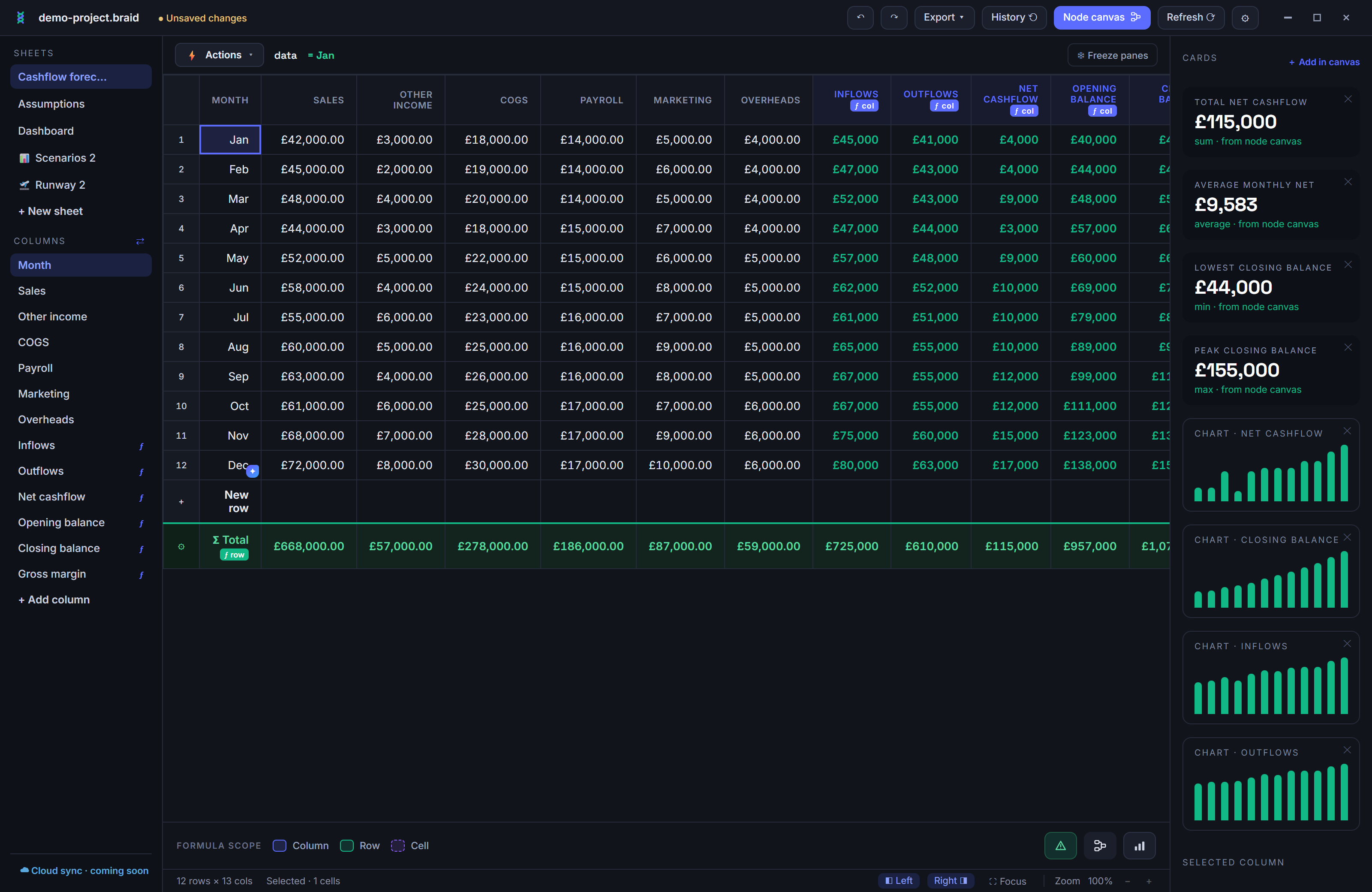Click the warning triangle icon button

click(x=1060, y=846)
